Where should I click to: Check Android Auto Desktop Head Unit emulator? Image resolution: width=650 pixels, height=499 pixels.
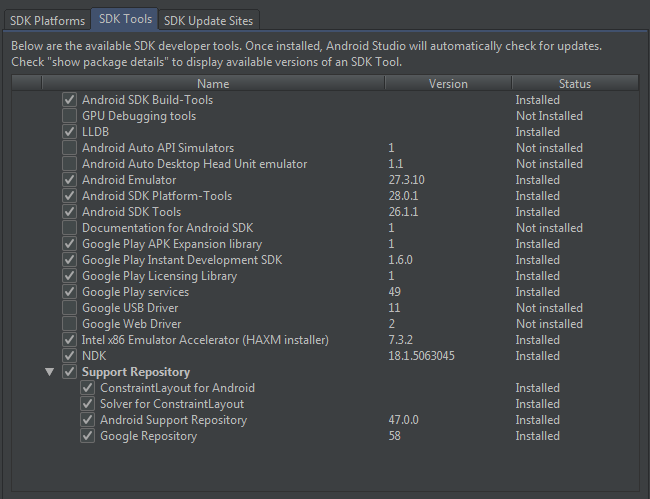point(69,164)
